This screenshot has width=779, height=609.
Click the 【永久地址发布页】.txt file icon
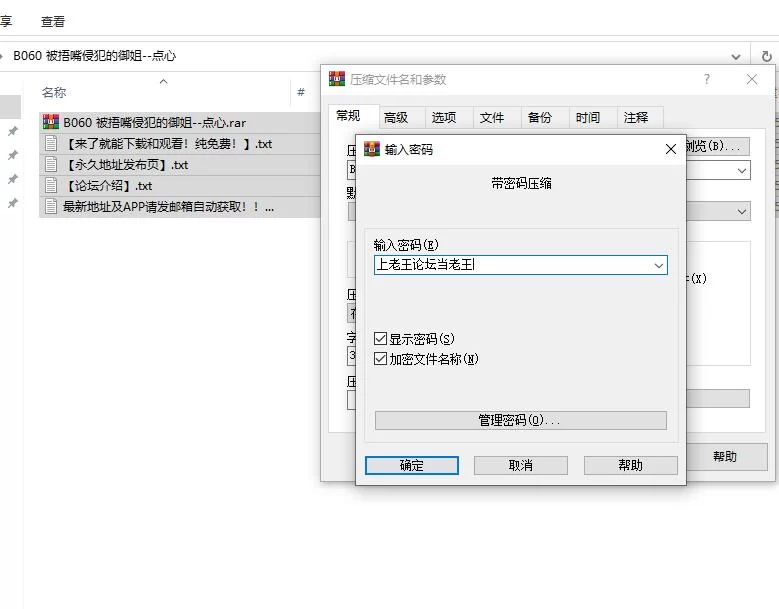point(50,165)
